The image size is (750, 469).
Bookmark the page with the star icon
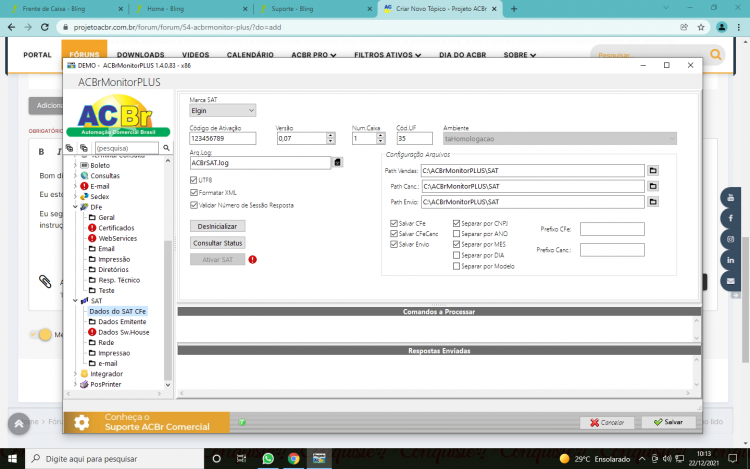pos(701,27)
